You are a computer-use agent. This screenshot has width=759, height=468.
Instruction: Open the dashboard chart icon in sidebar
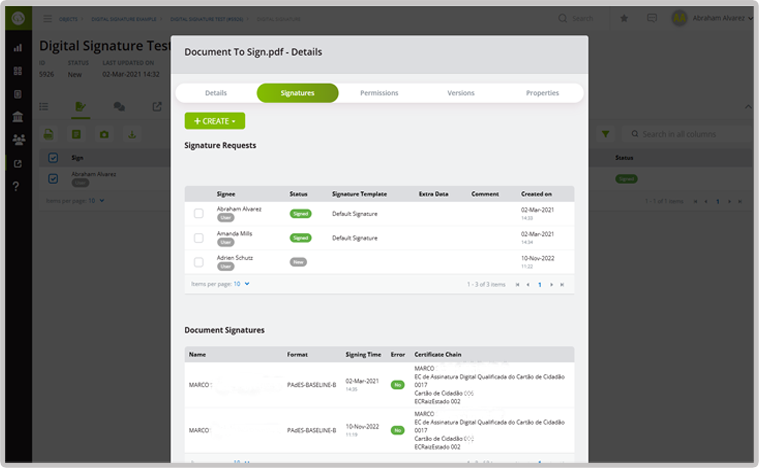[18, 48]
